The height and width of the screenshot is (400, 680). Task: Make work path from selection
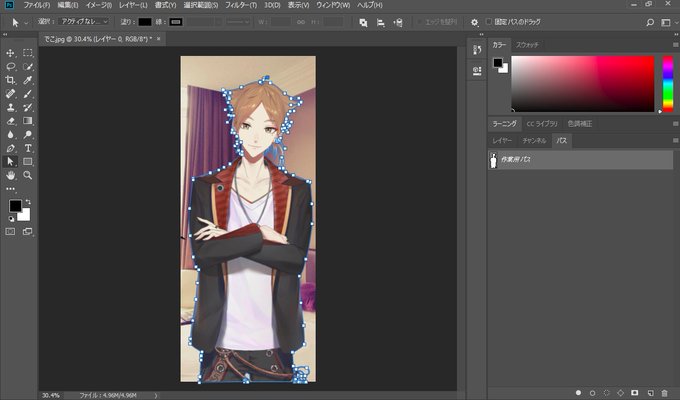pos(621,393)
